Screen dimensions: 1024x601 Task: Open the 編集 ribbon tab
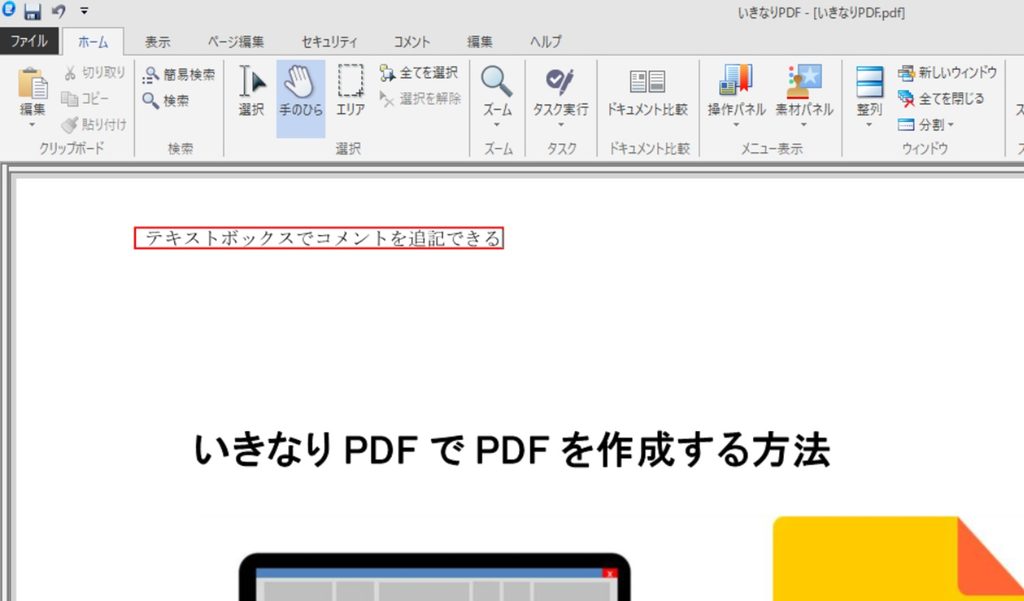tap(479, 42)
